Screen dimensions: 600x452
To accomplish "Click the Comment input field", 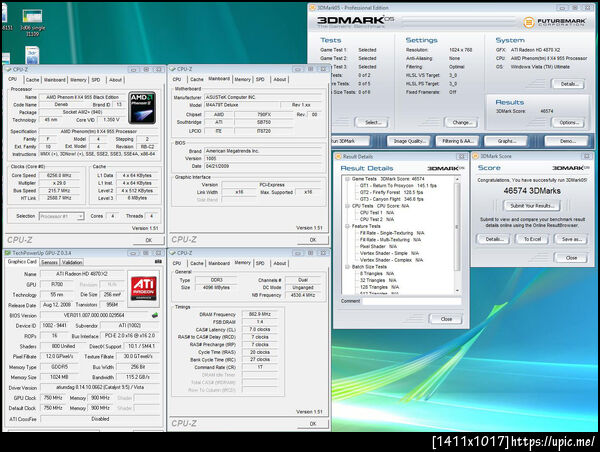I will (412, 301).
